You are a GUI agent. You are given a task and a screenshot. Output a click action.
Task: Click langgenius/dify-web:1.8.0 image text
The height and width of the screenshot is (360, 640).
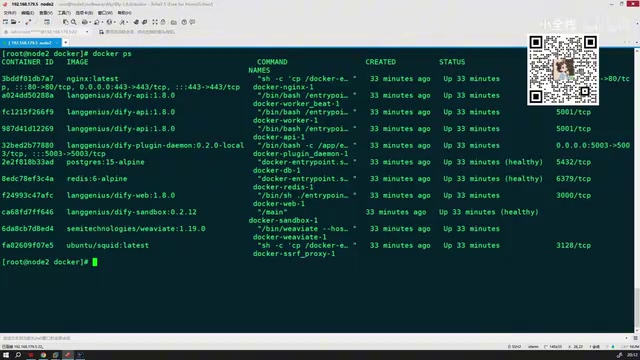121,195
